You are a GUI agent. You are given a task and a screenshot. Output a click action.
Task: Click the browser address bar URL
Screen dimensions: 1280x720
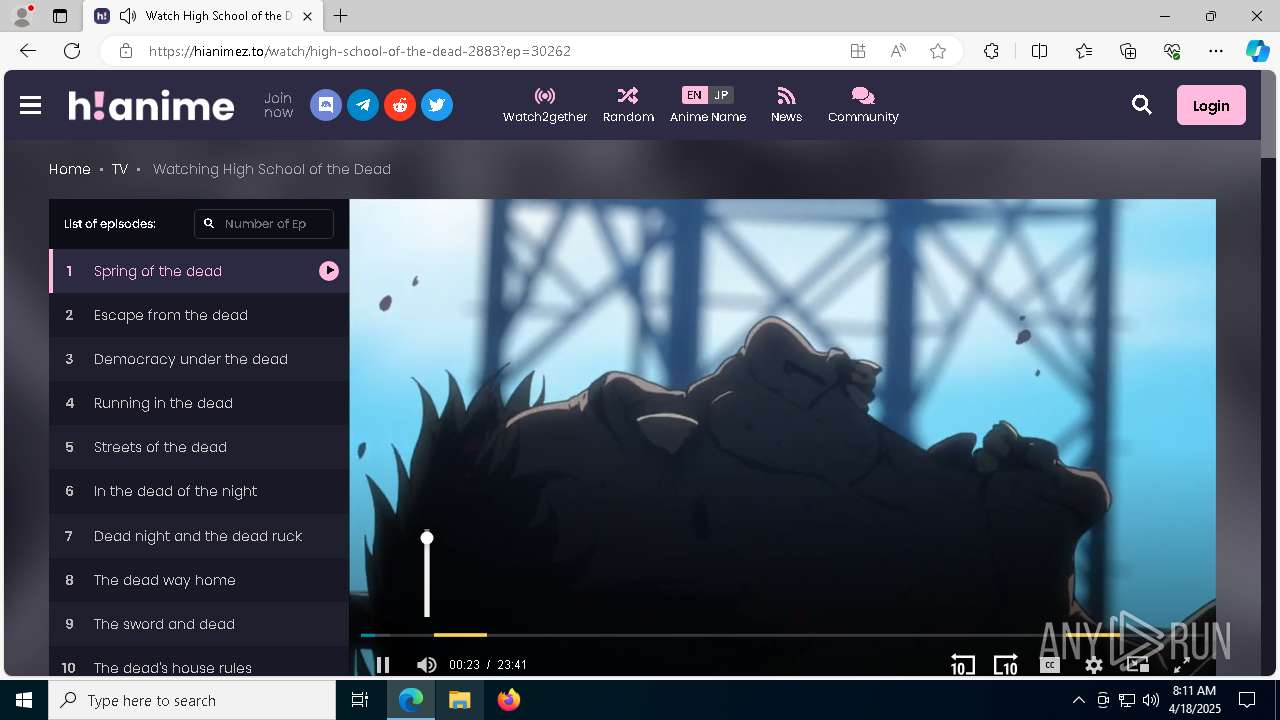pos(360,51)
